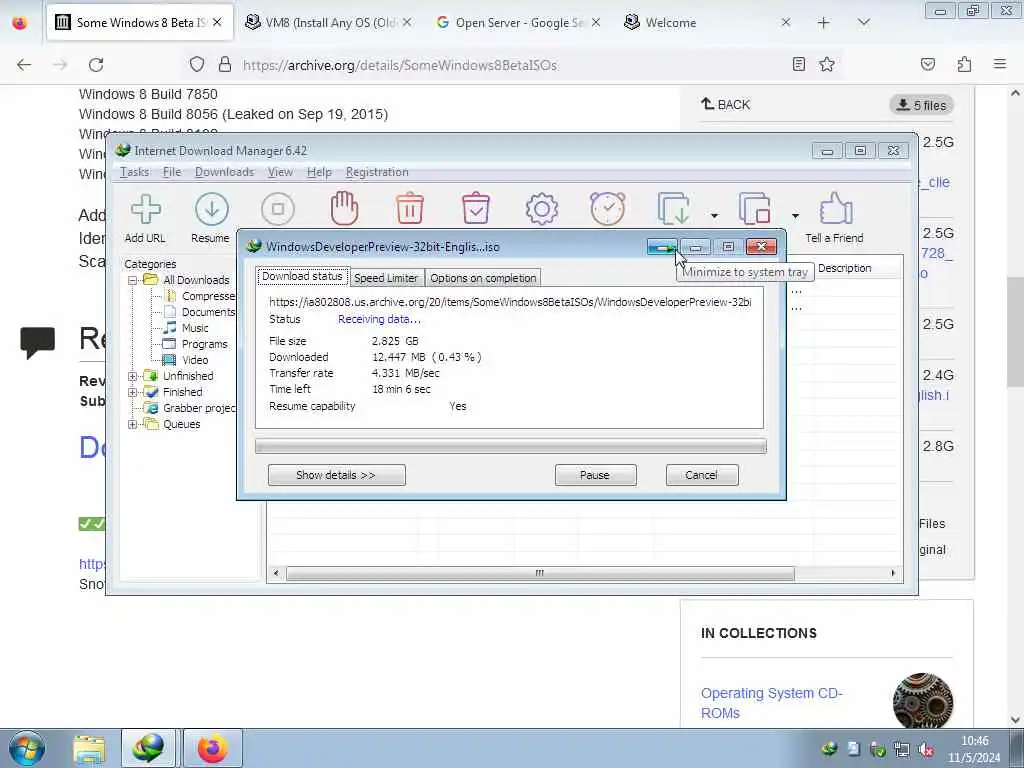Open the Firefox hamburger menu

click(x=1000, y=64)
